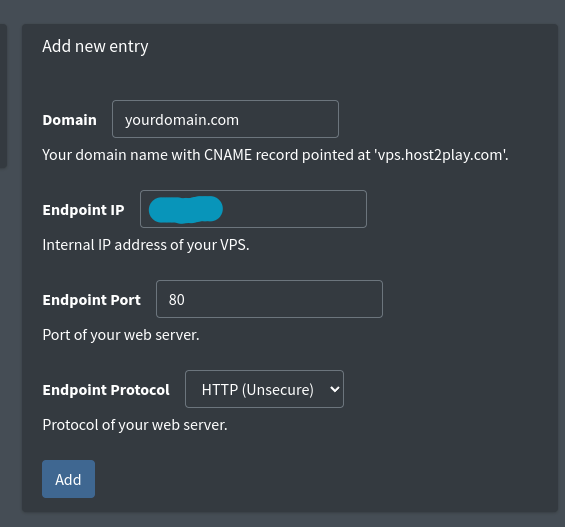Screen dimensions: 565x527
Task: Click the Protocol of your web server hint
Action: (x=135, y=425)
